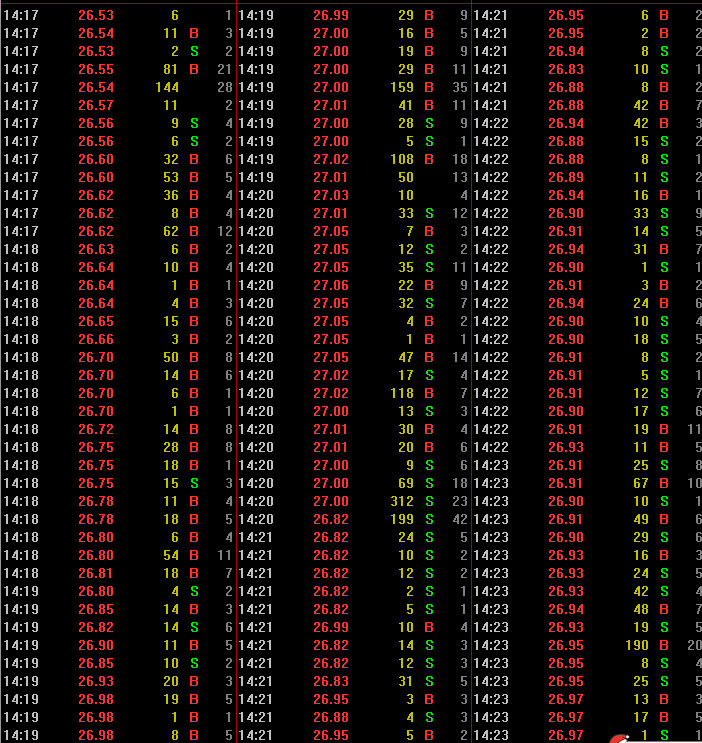Click the price 27.03 cell
702x743 pixels.
click(331, 195)
